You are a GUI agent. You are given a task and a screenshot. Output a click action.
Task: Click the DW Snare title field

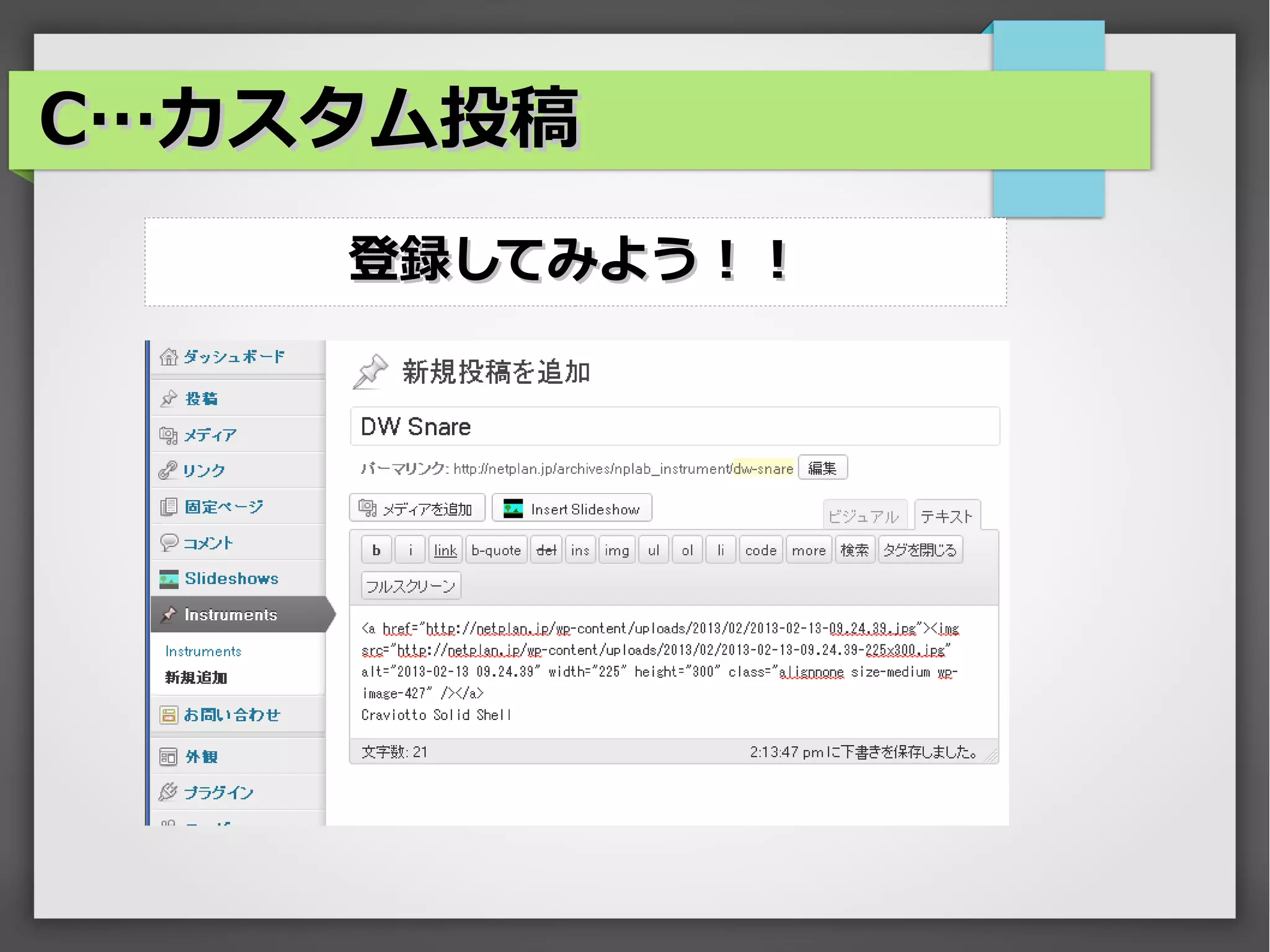click(x=674, y=427)
